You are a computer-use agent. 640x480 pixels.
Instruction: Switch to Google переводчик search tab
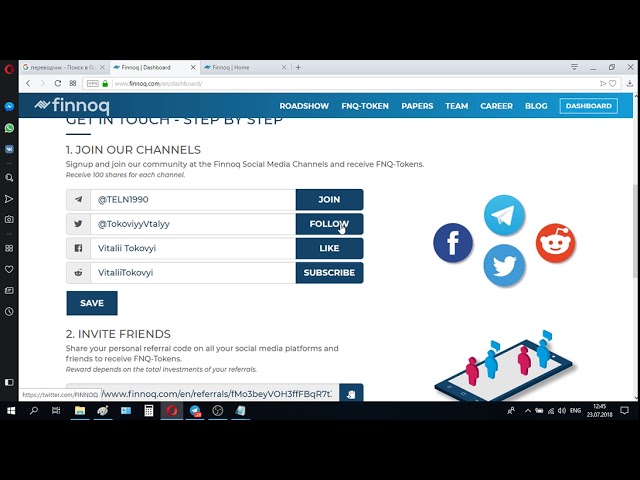pyautogui.click(x=64, y=67)
